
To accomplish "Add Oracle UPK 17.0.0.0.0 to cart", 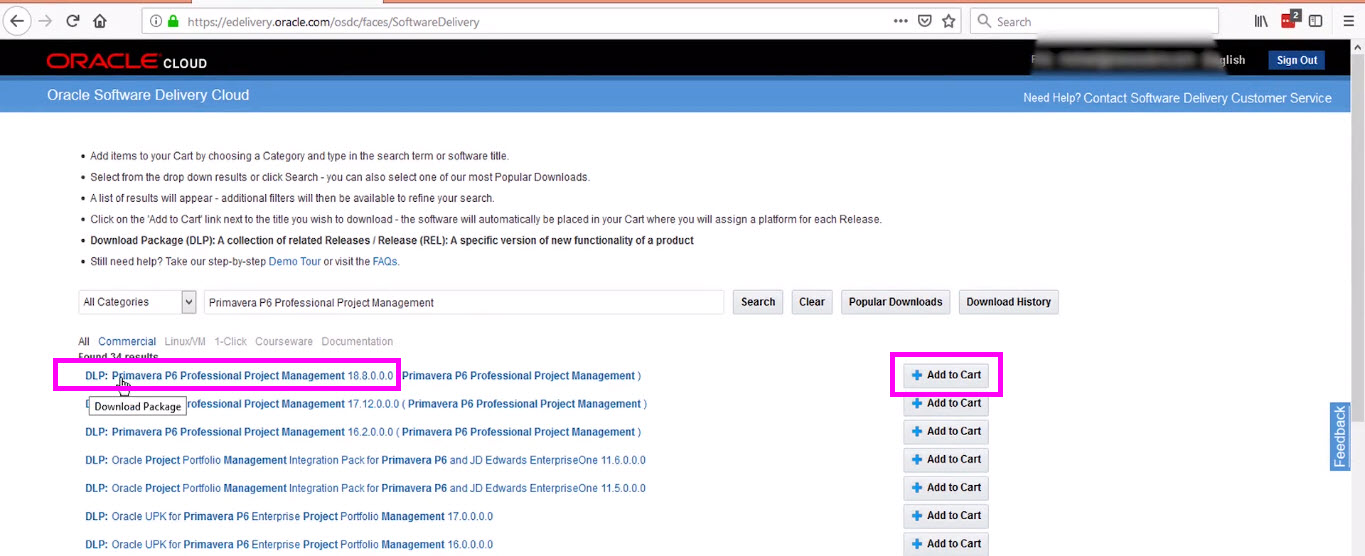I will tap(946, 515).
